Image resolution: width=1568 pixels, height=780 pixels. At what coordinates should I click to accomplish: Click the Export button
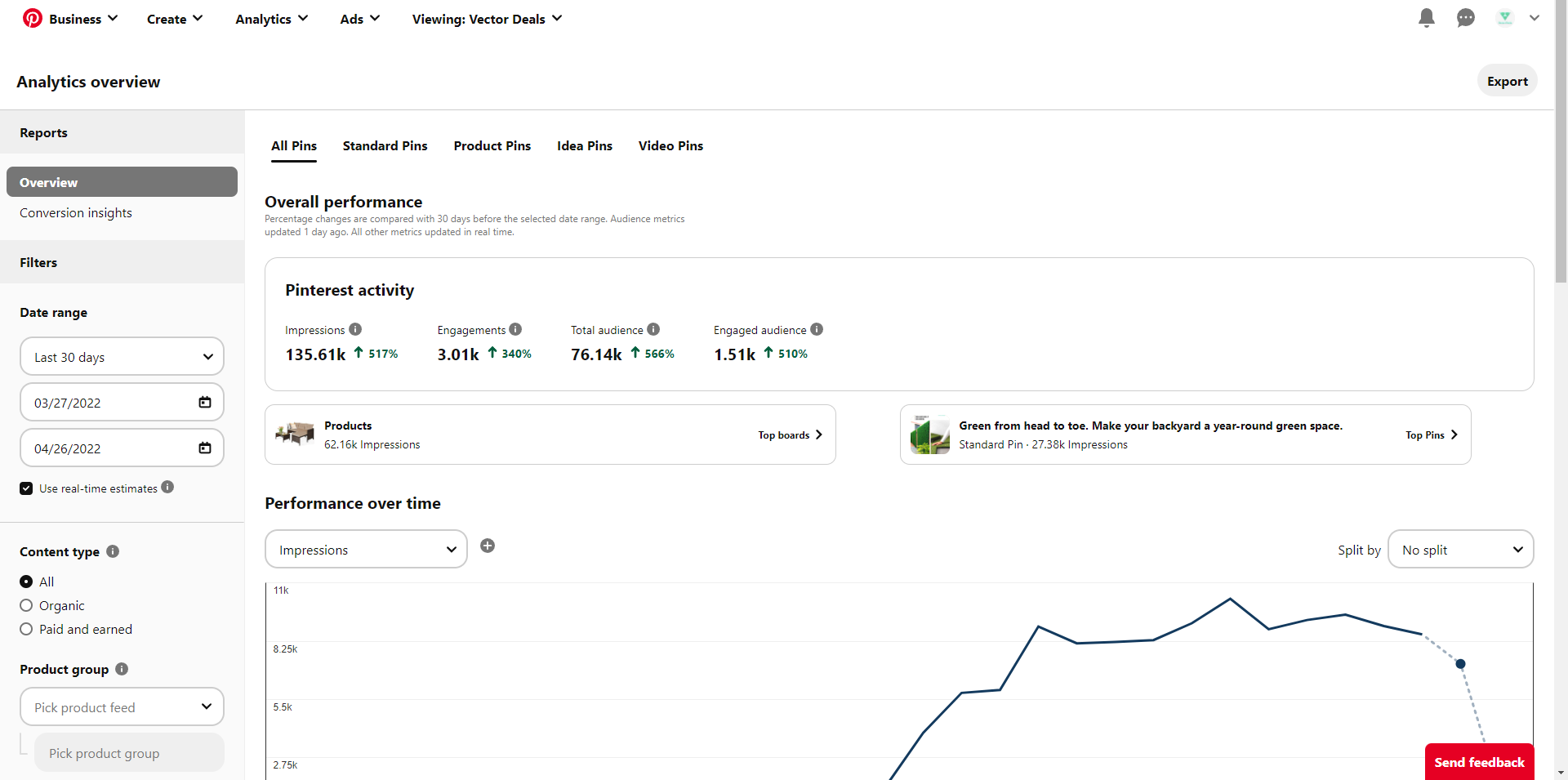click(x=1507, y=81)
